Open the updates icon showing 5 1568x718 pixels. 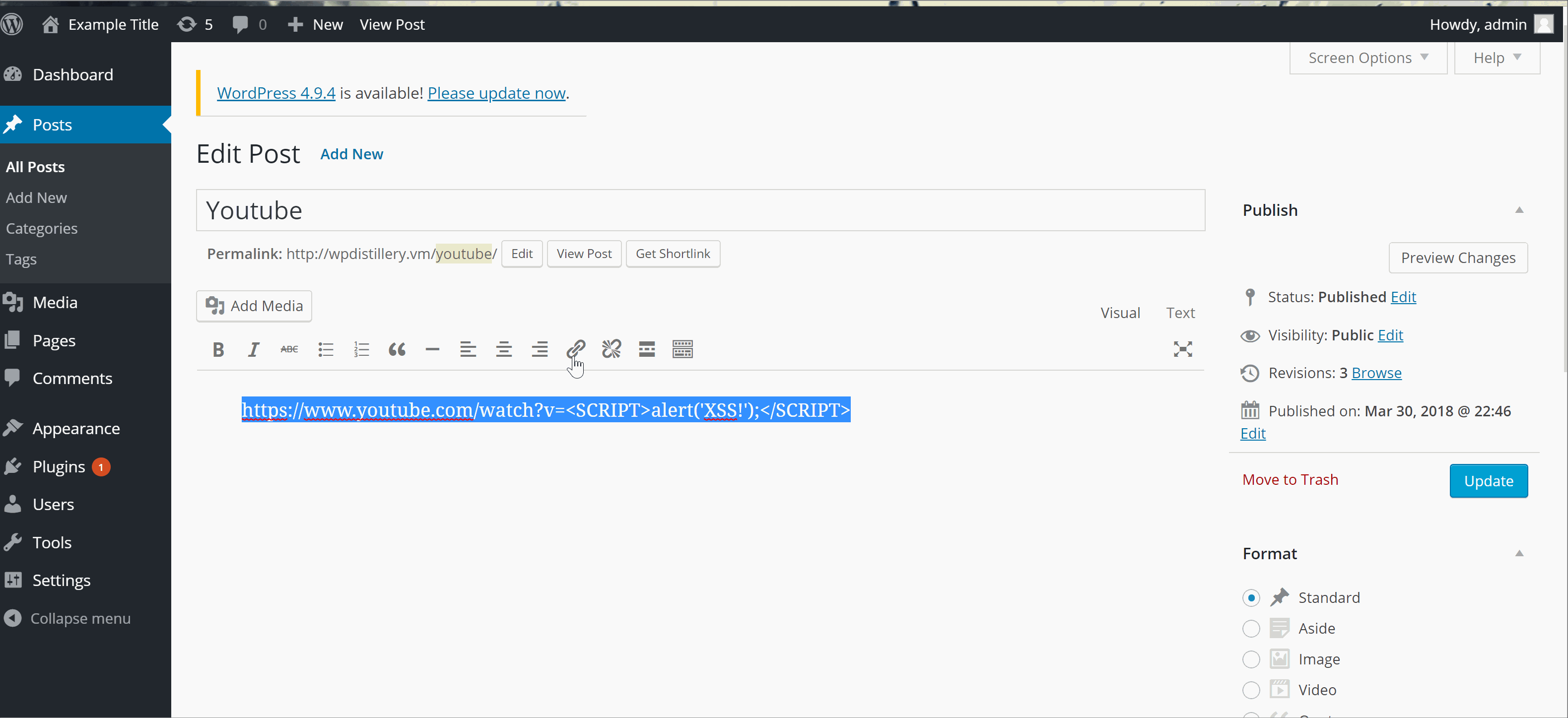(x=187, y=24)
